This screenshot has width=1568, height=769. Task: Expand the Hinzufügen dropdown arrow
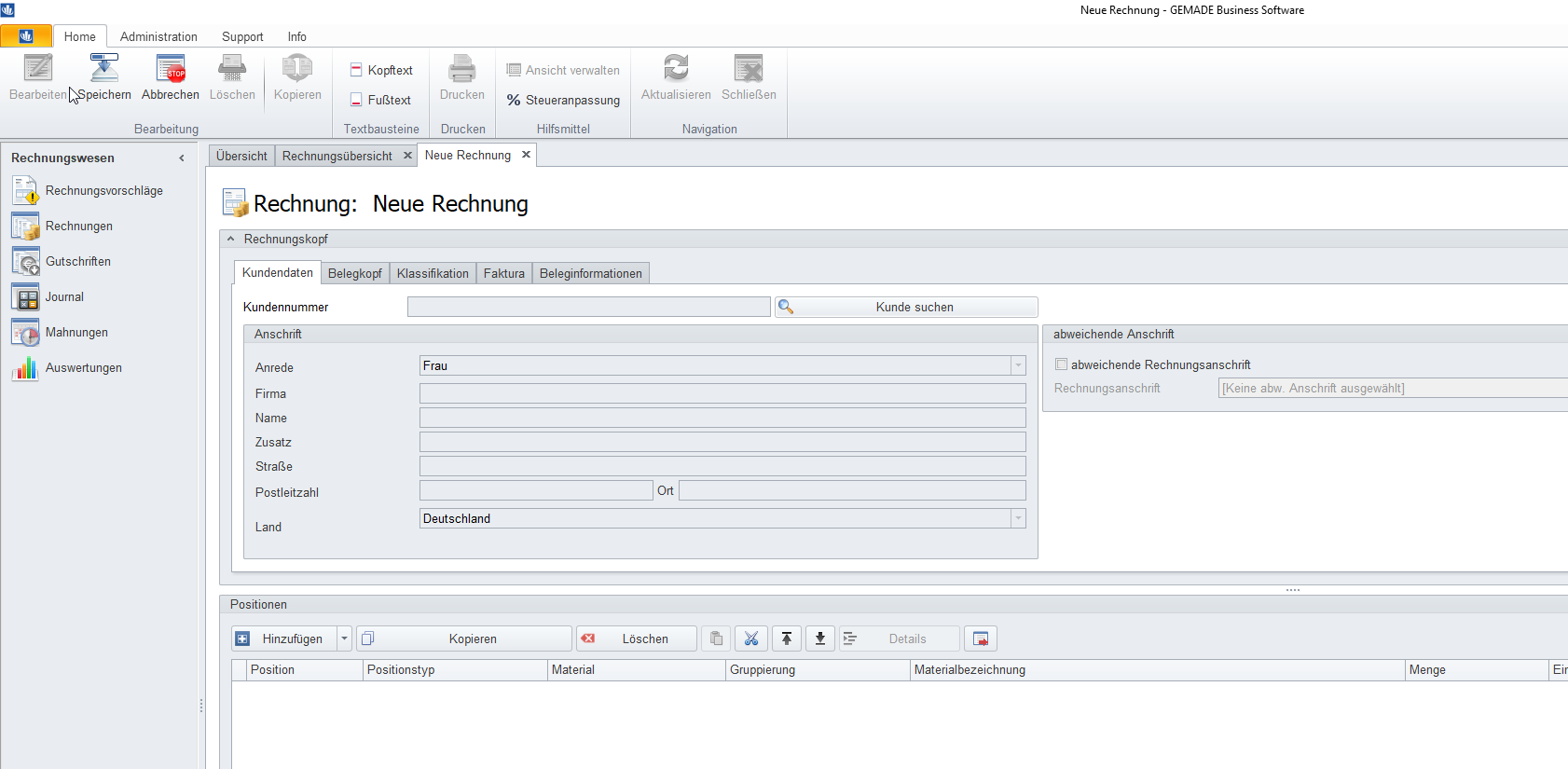(344, 639)
